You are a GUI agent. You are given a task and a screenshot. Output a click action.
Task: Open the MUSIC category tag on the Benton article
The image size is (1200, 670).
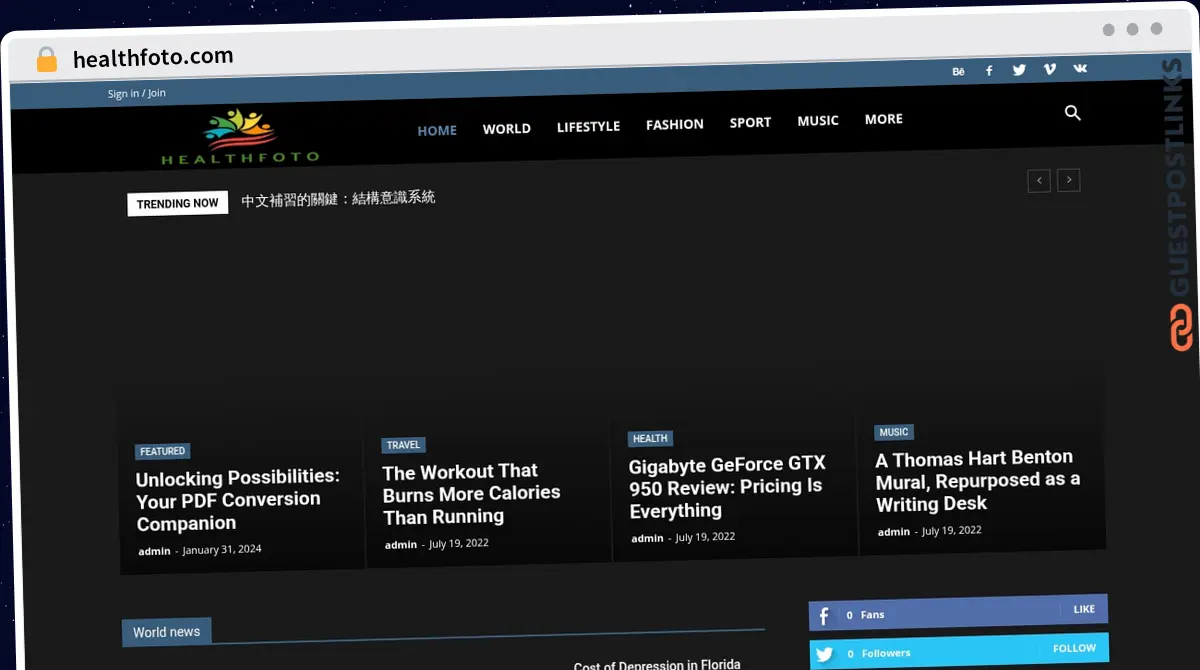coord(894,432)
